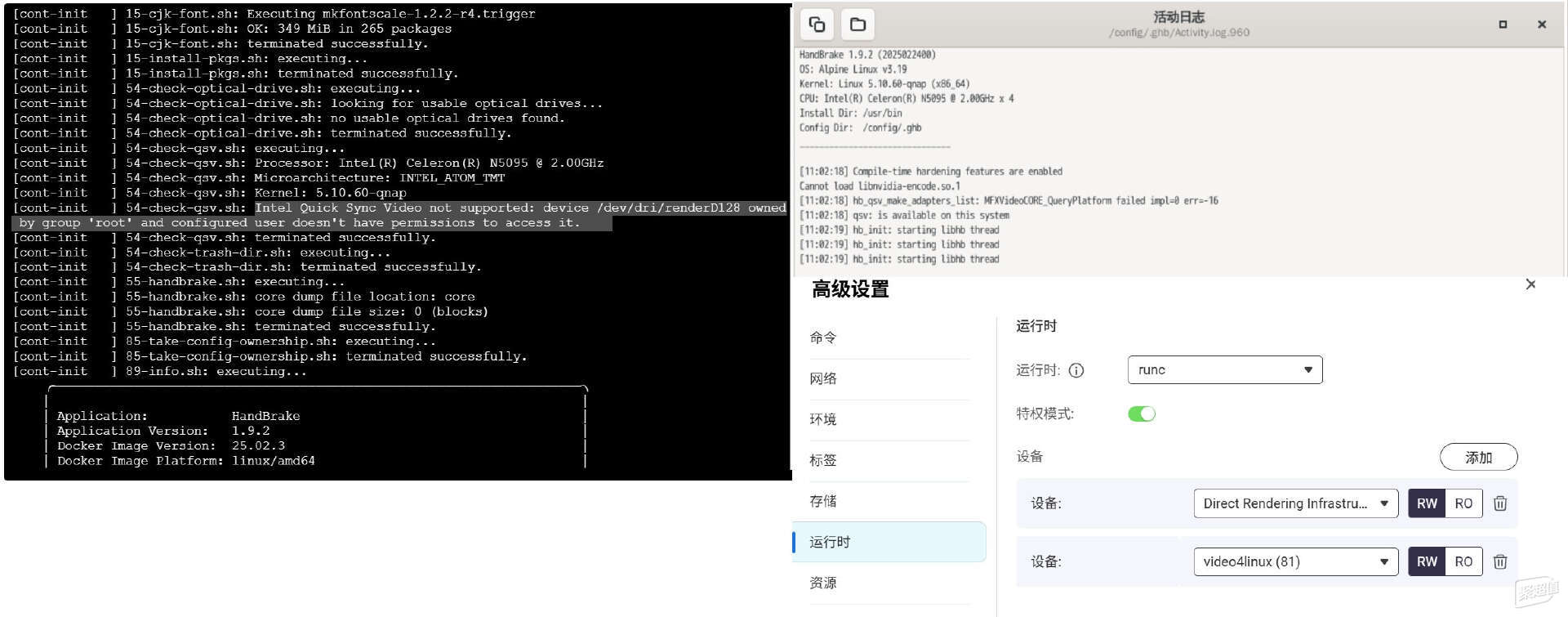This screenshot has height=617, width=1568.
Task: Click the 'Compile-time hardening features are enabled' line
Action: 931,172
